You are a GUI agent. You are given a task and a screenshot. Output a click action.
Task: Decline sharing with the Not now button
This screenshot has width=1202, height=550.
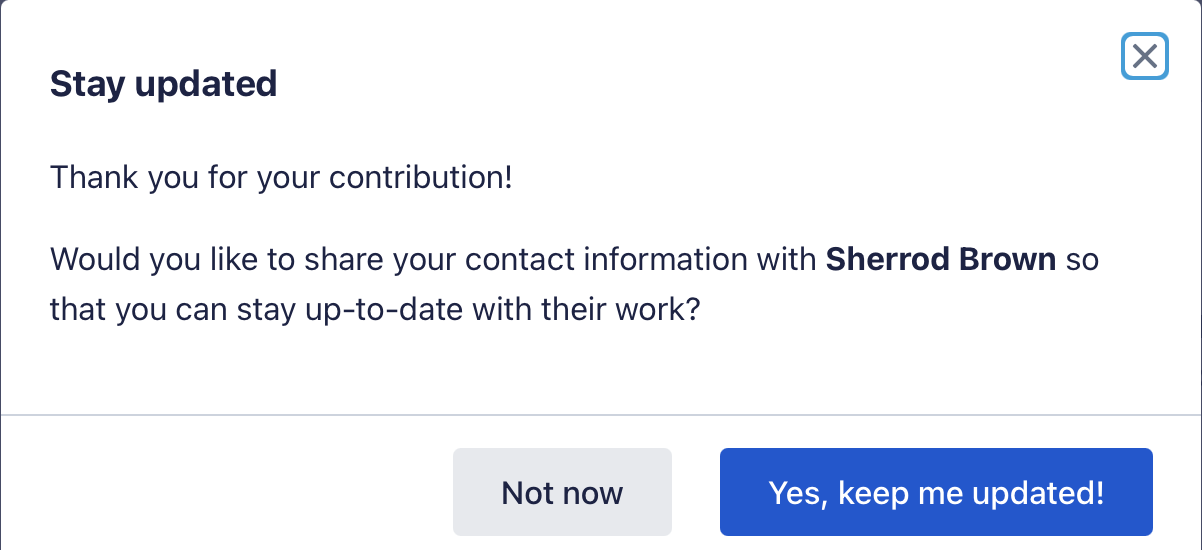[x=562, y=492]
